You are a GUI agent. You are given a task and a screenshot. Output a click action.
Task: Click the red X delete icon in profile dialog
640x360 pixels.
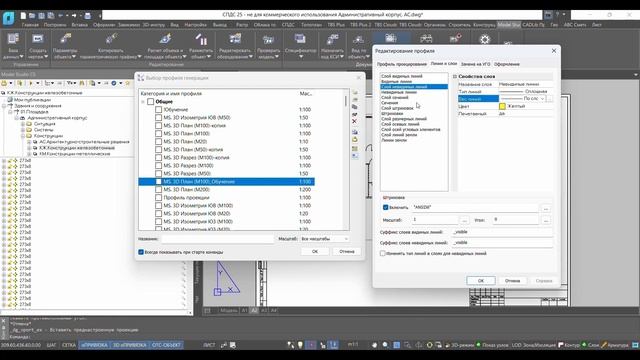point(354,122)
